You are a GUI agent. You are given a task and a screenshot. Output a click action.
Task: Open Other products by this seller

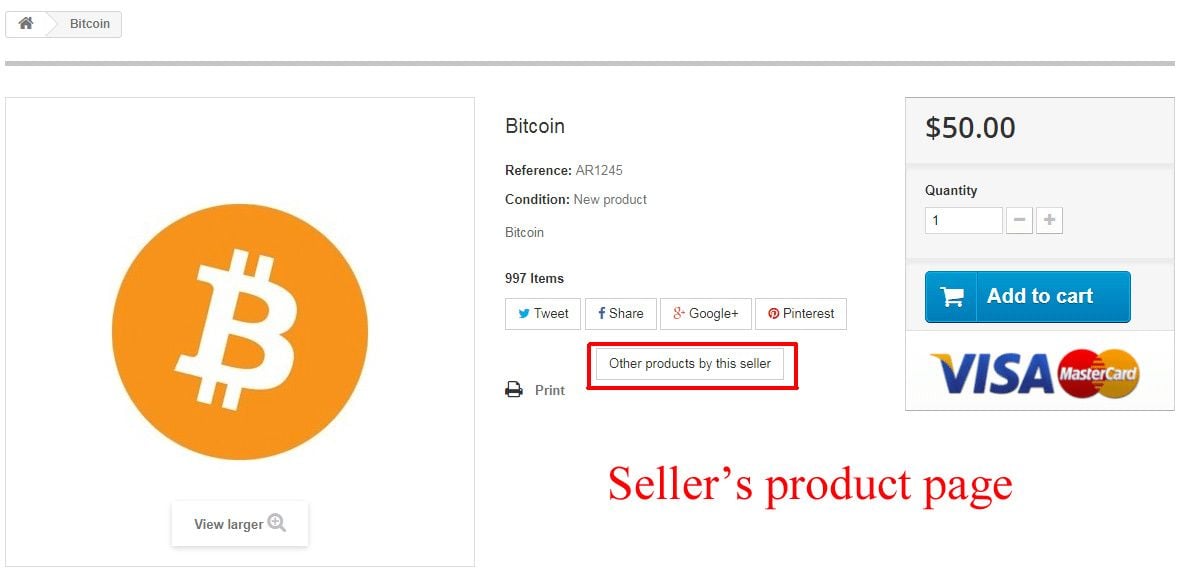tap(690, 364)
